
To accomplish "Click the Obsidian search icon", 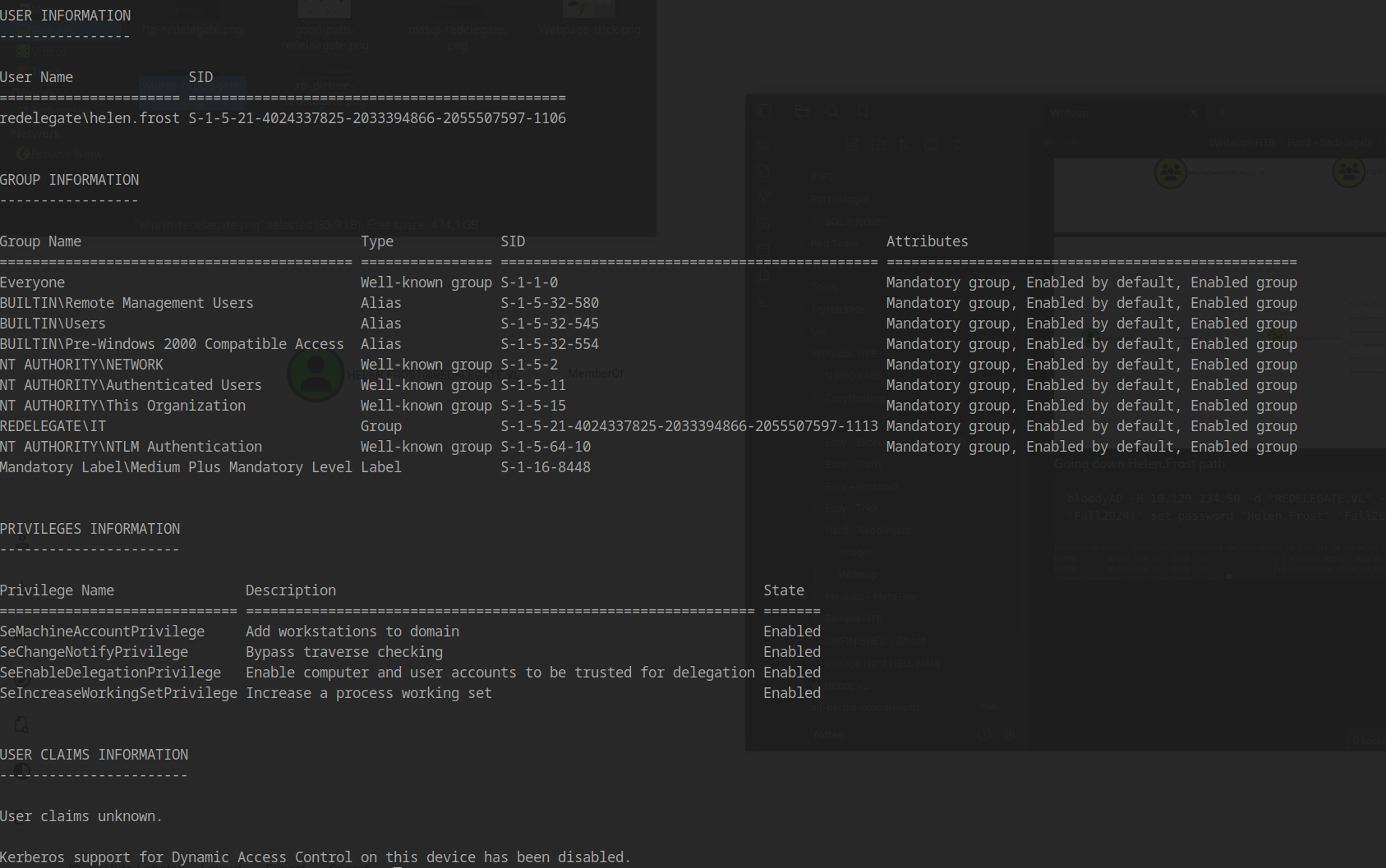I will (832, 112).
